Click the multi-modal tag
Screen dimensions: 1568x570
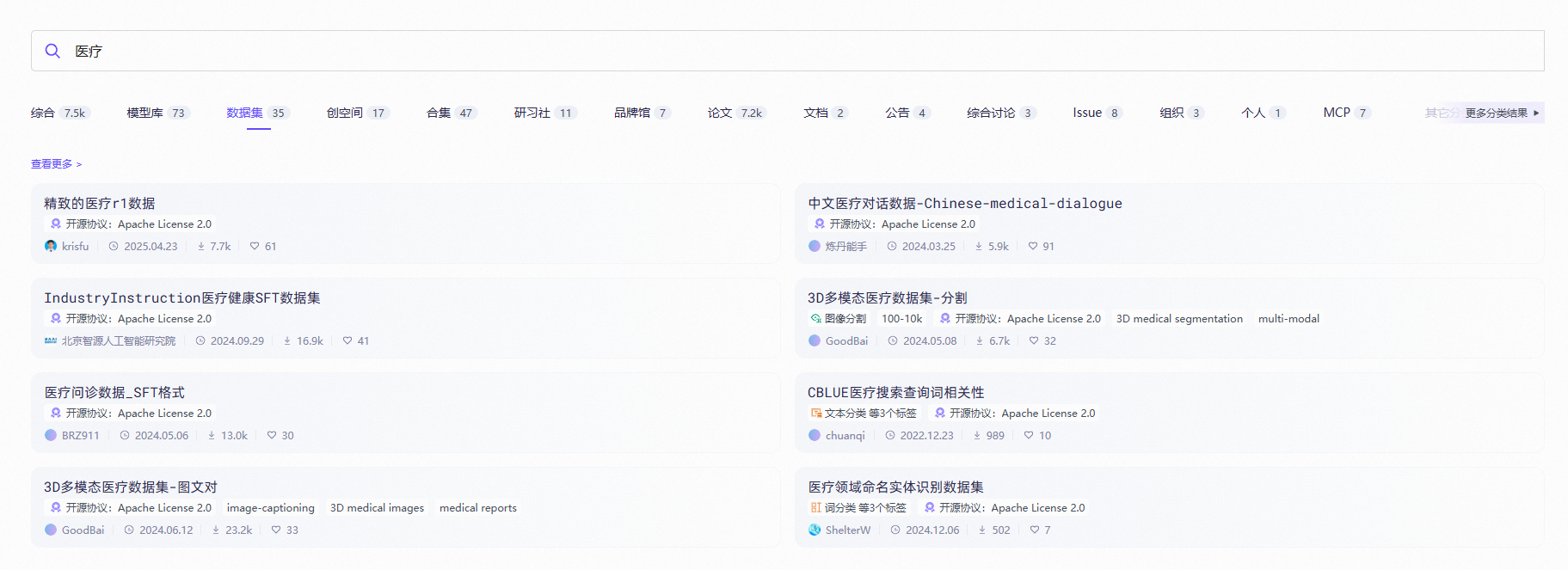click(x=1288, y=318)
